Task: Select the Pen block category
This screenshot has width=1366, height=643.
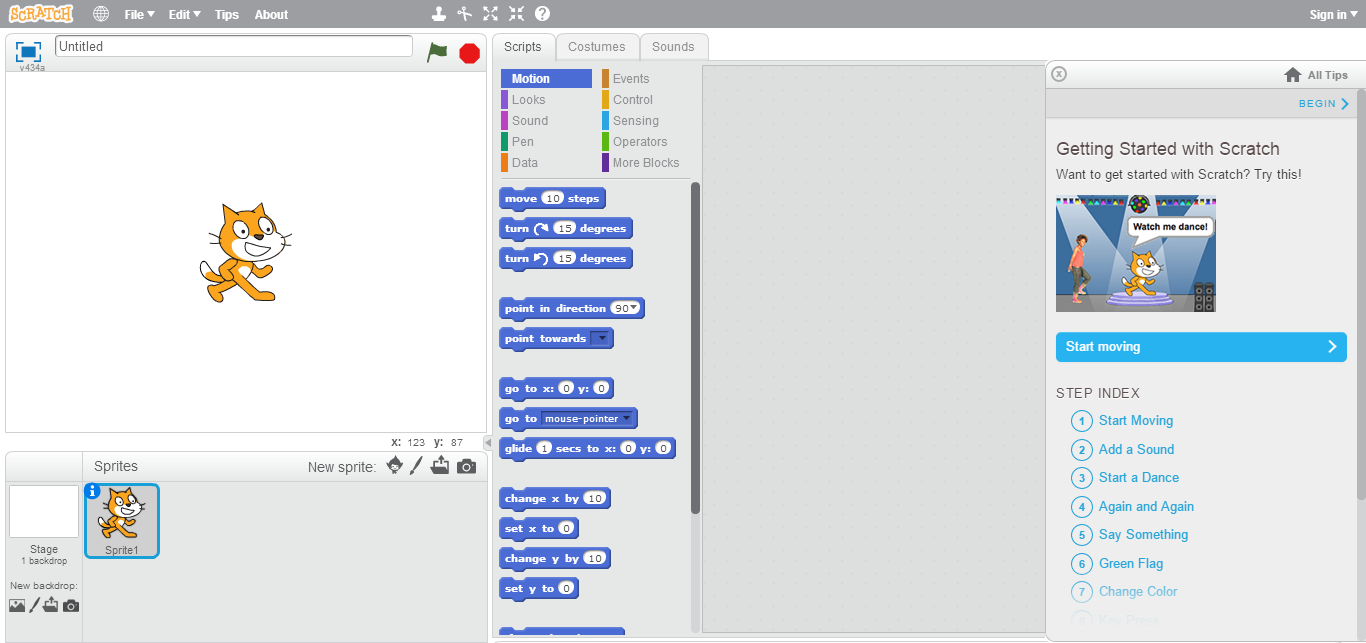Action: tap(546, 142)
